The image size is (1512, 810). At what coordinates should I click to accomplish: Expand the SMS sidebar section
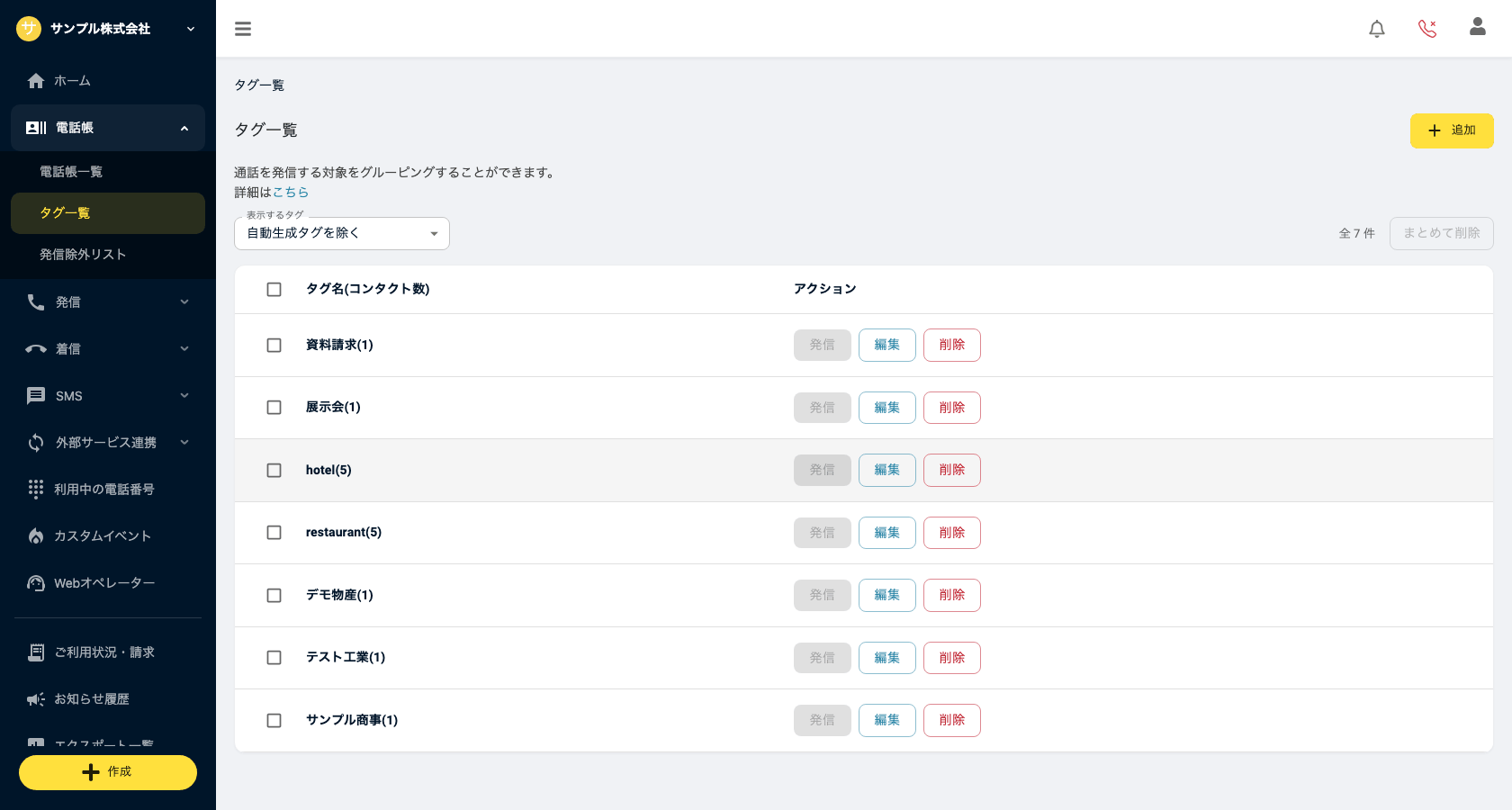click(x=108, y=396)
